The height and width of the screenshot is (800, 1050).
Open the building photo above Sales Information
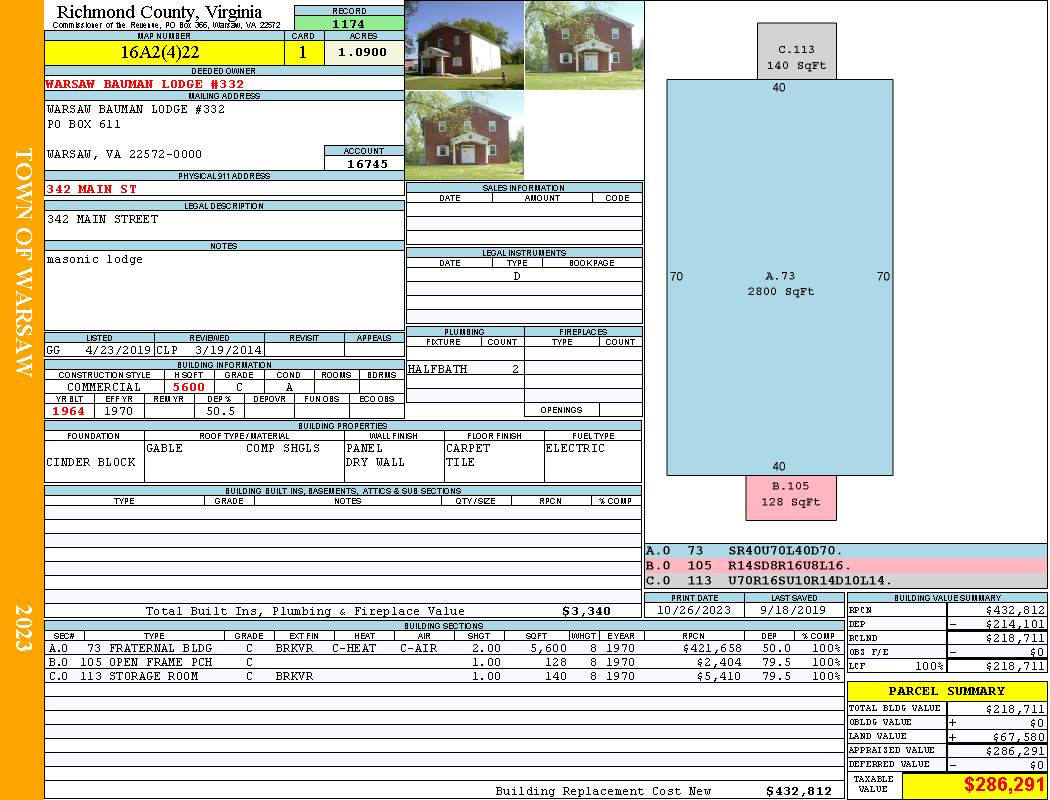point(464,135)
